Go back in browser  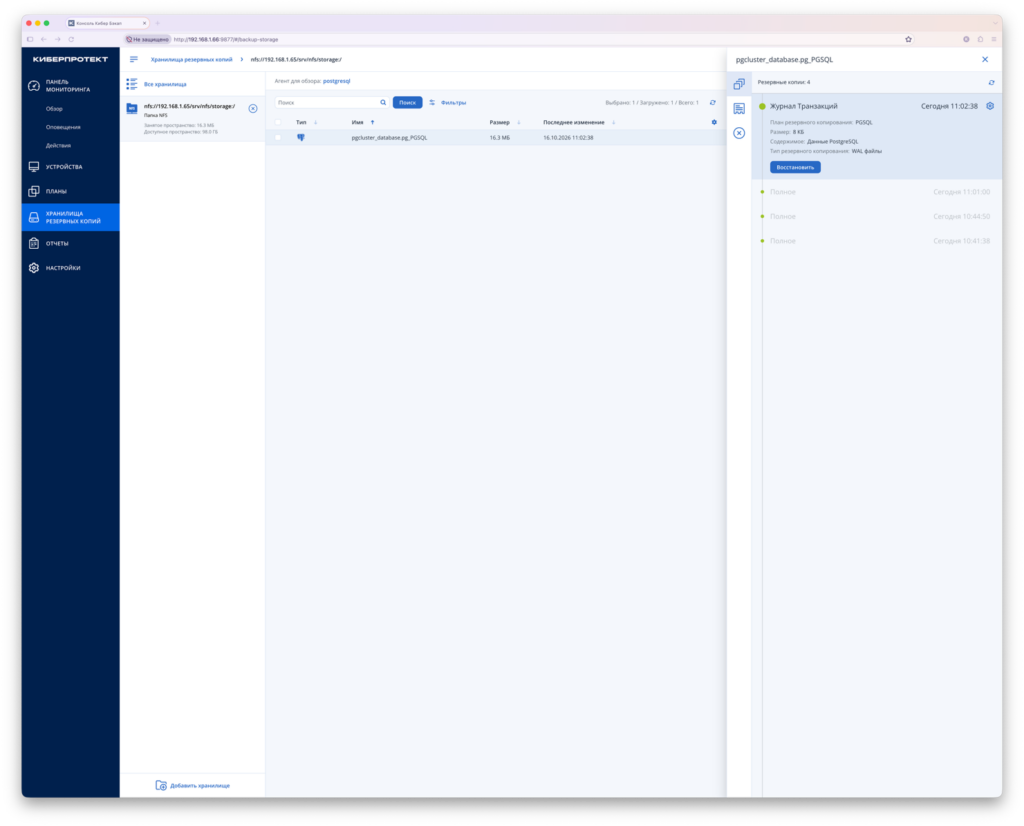[x=44, y=39]
